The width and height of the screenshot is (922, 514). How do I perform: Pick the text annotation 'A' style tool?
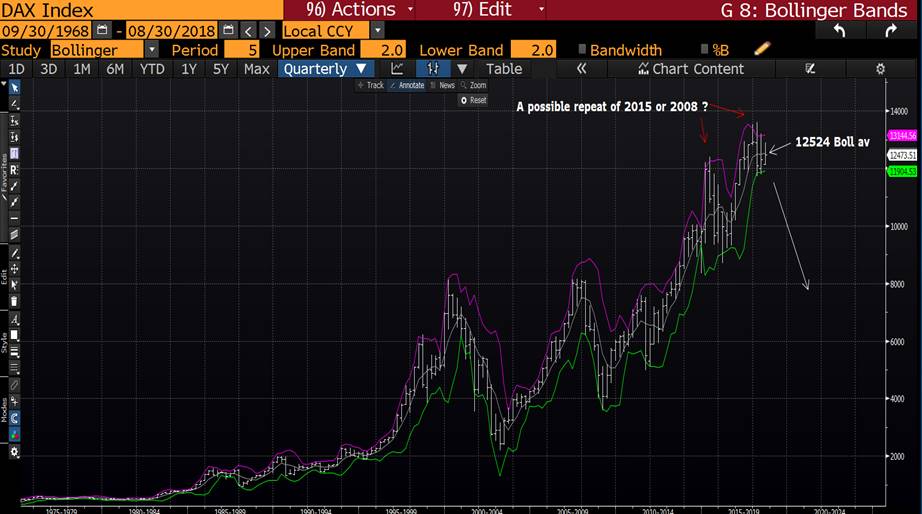[14, 319]
